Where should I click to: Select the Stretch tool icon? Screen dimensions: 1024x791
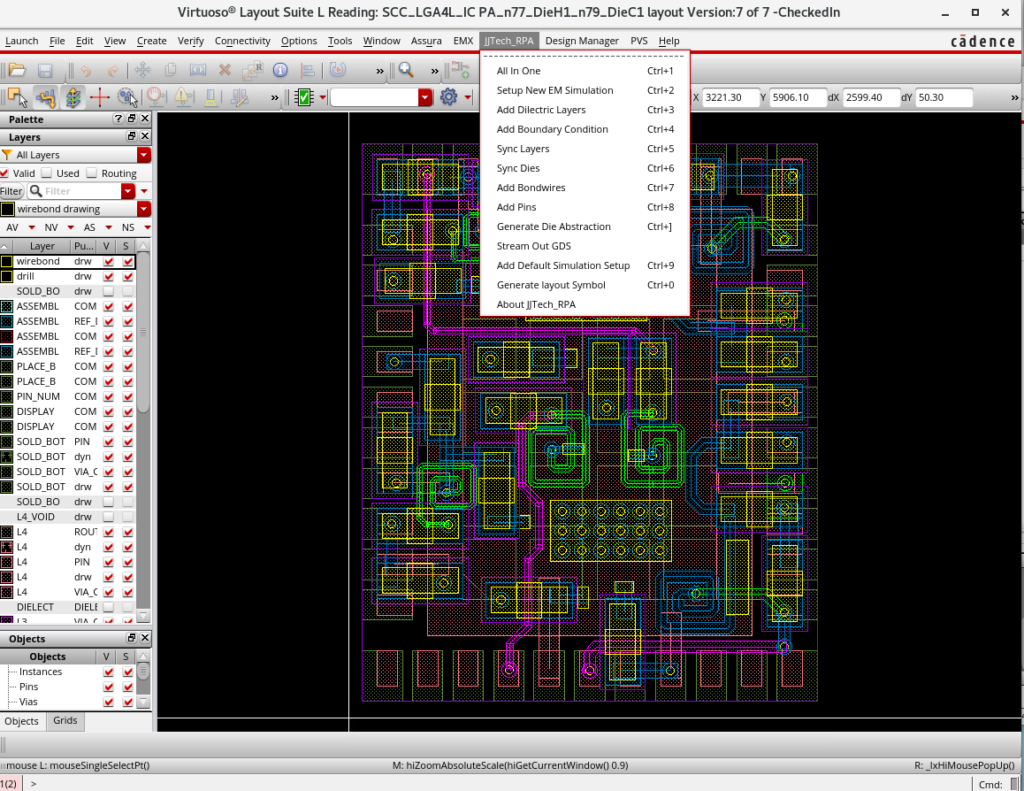click(198, 70)
